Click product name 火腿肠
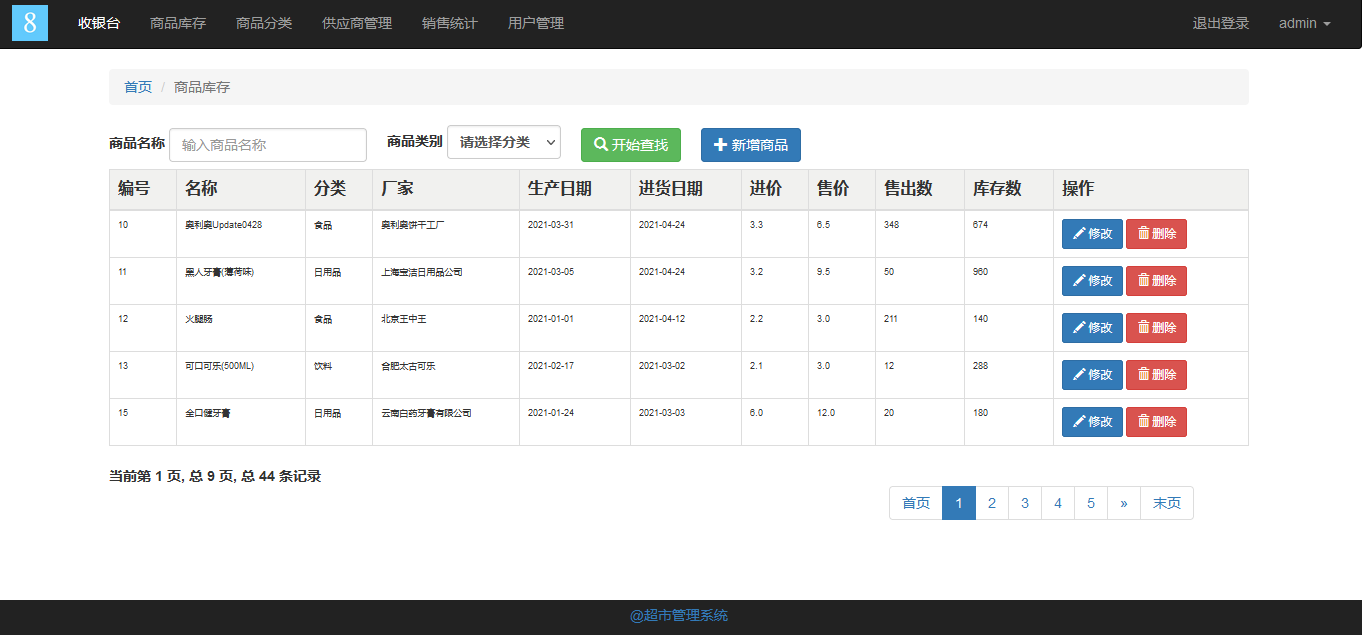The image size is (1362, 635). 199,319
